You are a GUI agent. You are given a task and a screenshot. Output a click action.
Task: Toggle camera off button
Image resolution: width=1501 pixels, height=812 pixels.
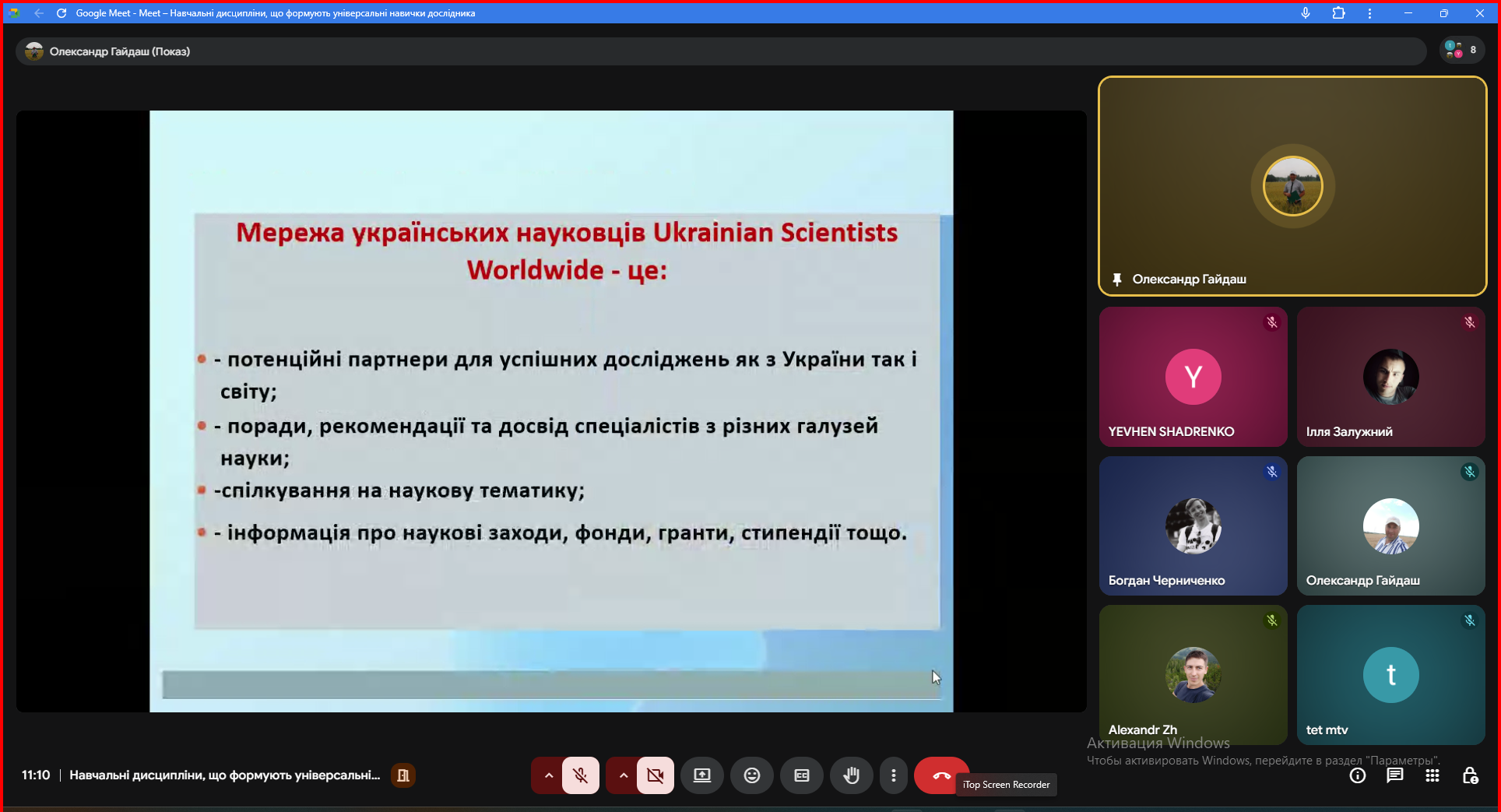click(x=656, y=775)
